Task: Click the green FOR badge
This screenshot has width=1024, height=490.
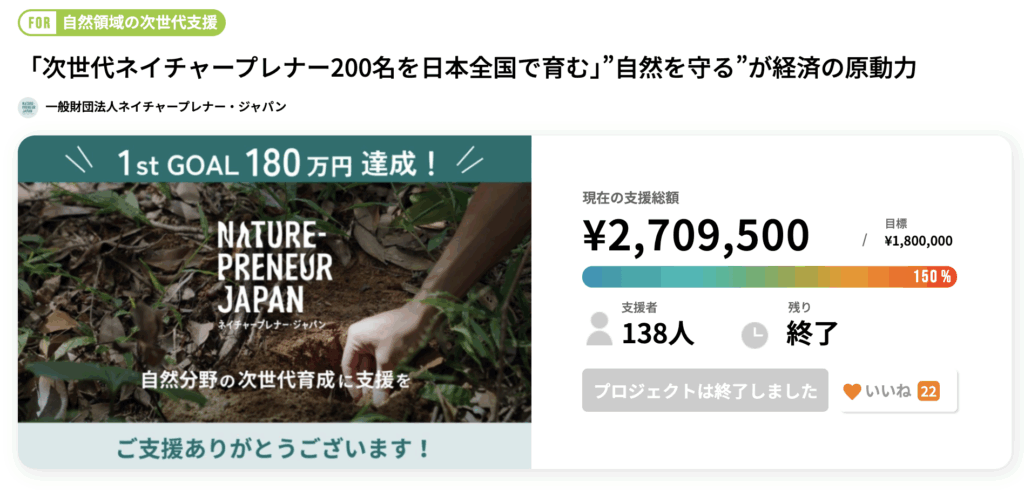Action: (36, 21)
